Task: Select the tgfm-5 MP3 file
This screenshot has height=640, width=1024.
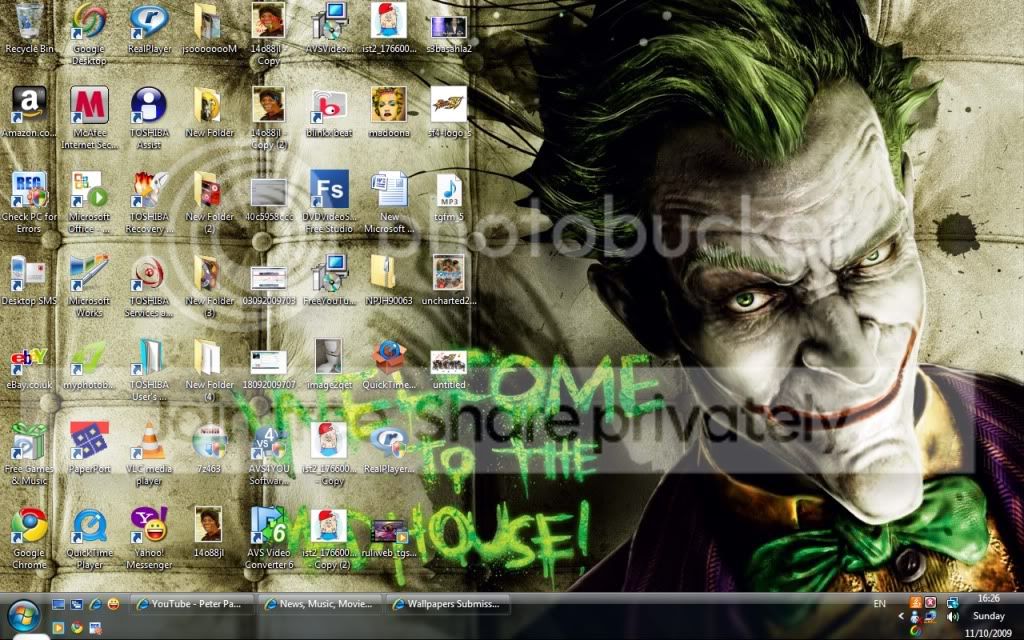Action: 449,196
